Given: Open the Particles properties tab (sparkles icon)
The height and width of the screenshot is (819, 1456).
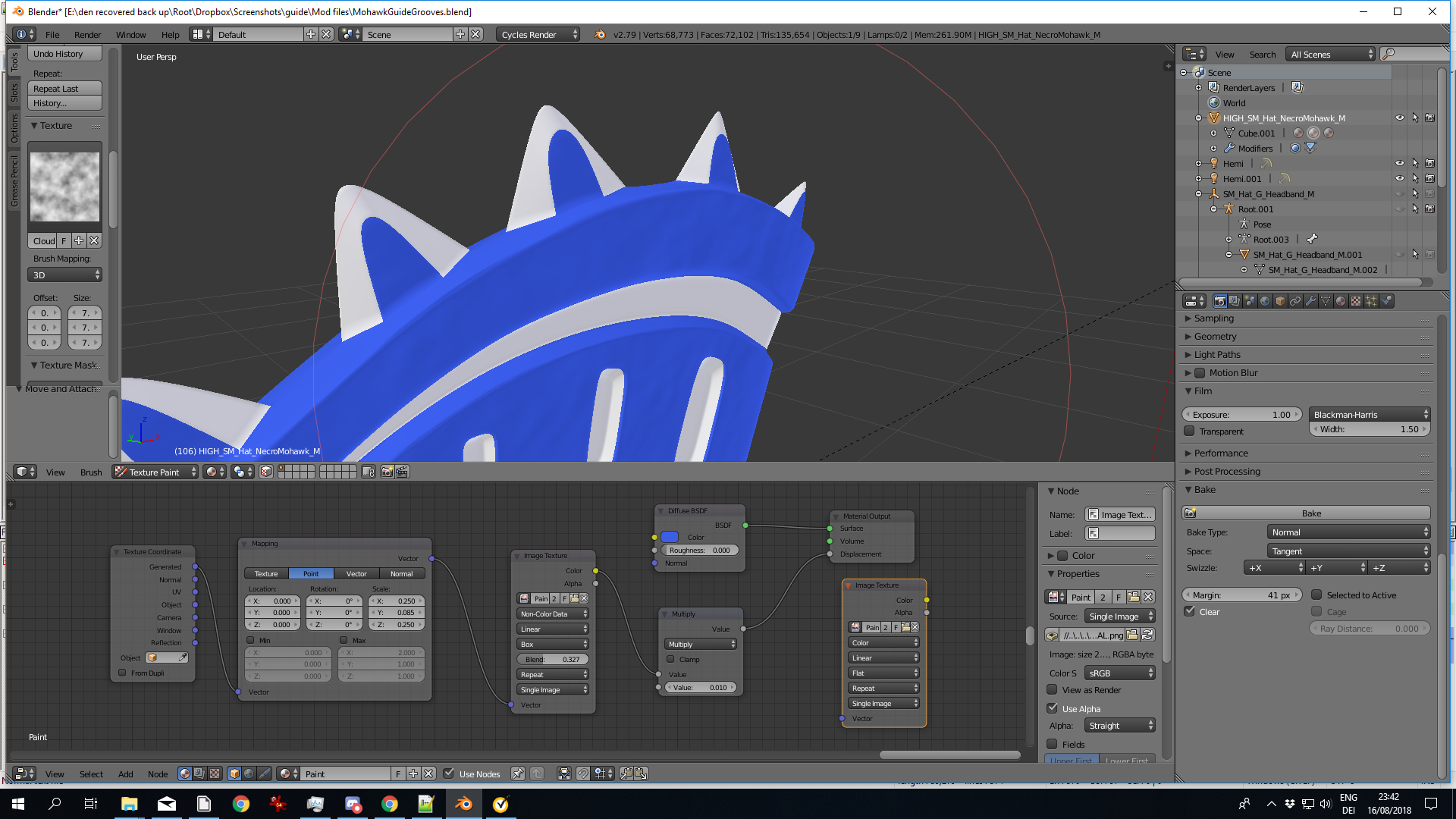Looking at the screenshot, I should coord(1371,301).
